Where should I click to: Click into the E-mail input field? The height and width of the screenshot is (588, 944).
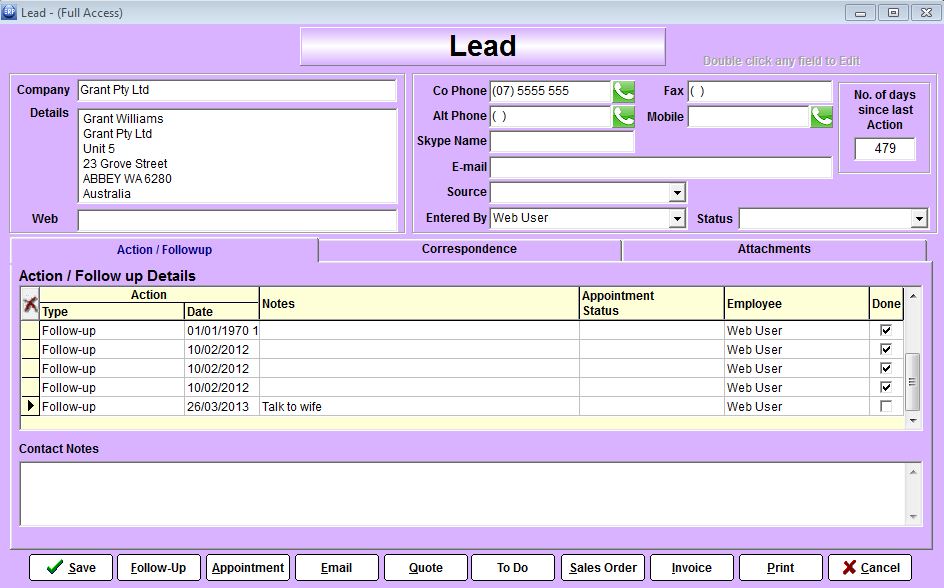point(660,167)
